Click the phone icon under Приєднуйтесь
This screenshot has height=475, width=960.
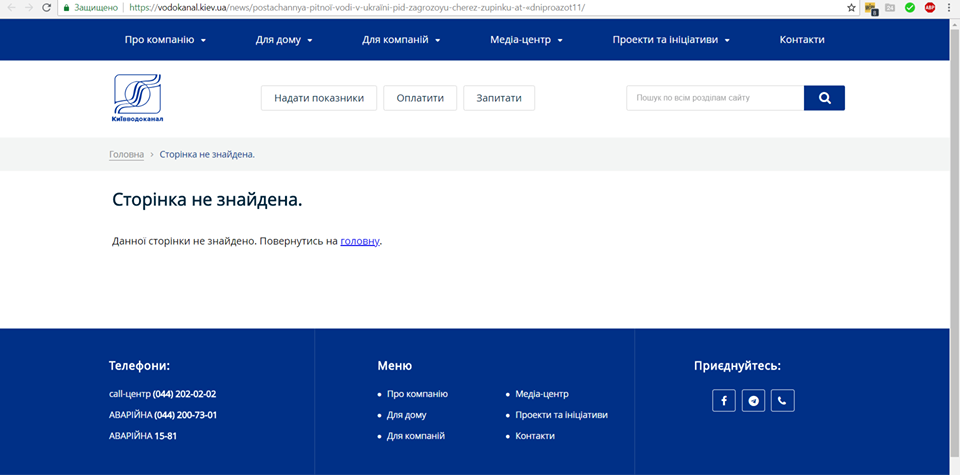(782, 401)
